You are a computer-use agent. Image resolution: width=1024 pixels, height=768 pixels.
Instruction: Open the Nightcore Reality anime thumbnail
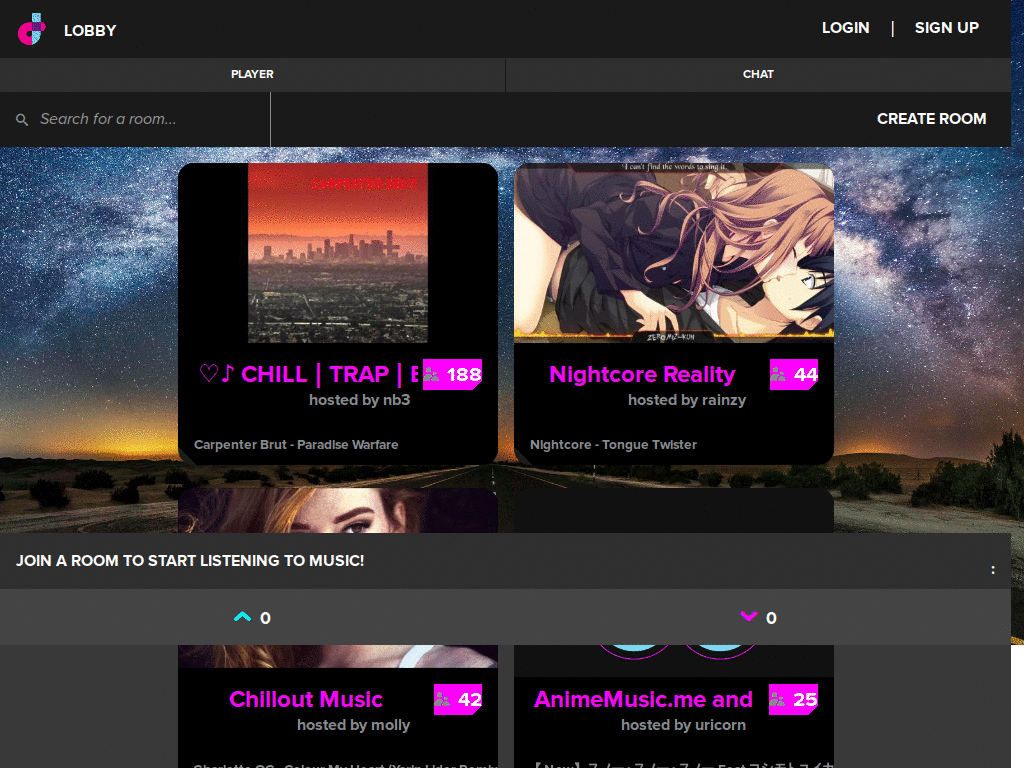[x=674, y=253]
